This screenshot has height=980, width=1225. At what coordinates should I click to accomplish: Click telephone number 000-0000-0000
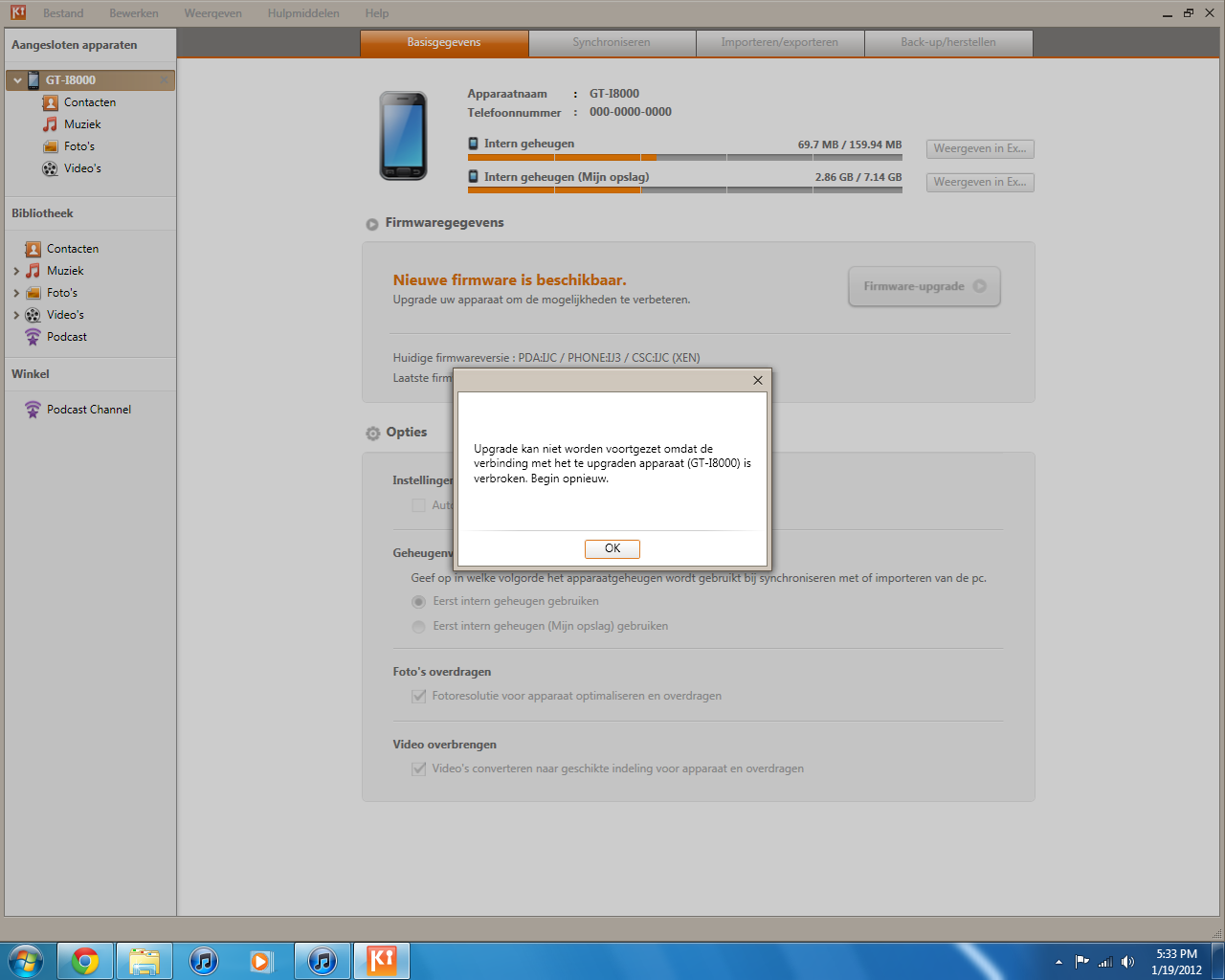(x=631, y=112)
